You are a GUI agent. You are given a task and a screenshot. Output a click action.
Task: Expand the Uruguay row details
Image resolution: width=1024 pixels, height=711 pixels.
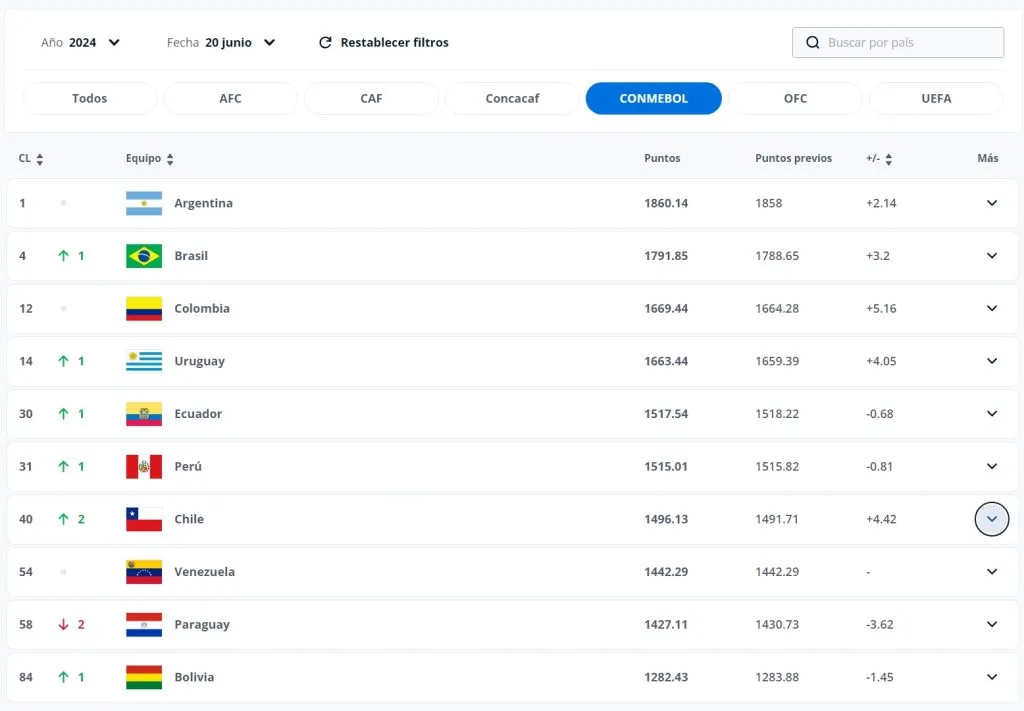[x=991, y=361]
